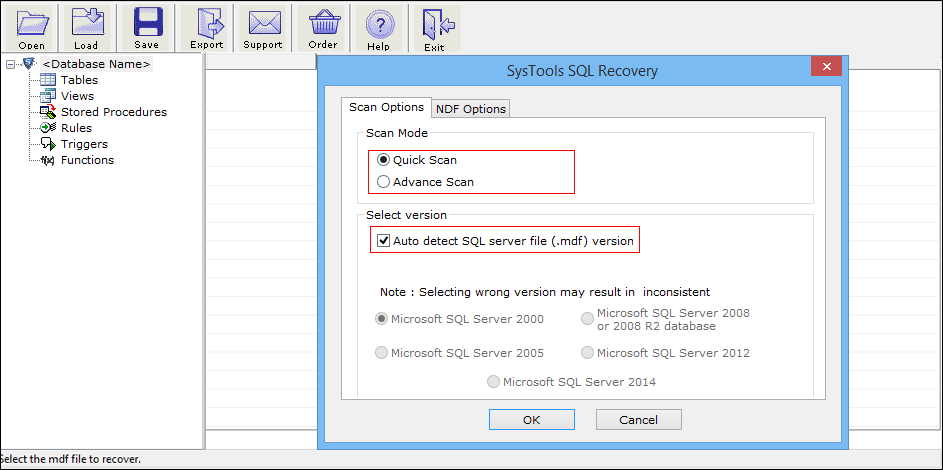This screenshot has width=943, height=470.
Task: Select the Rules label in tree
Action: point(76,128)
